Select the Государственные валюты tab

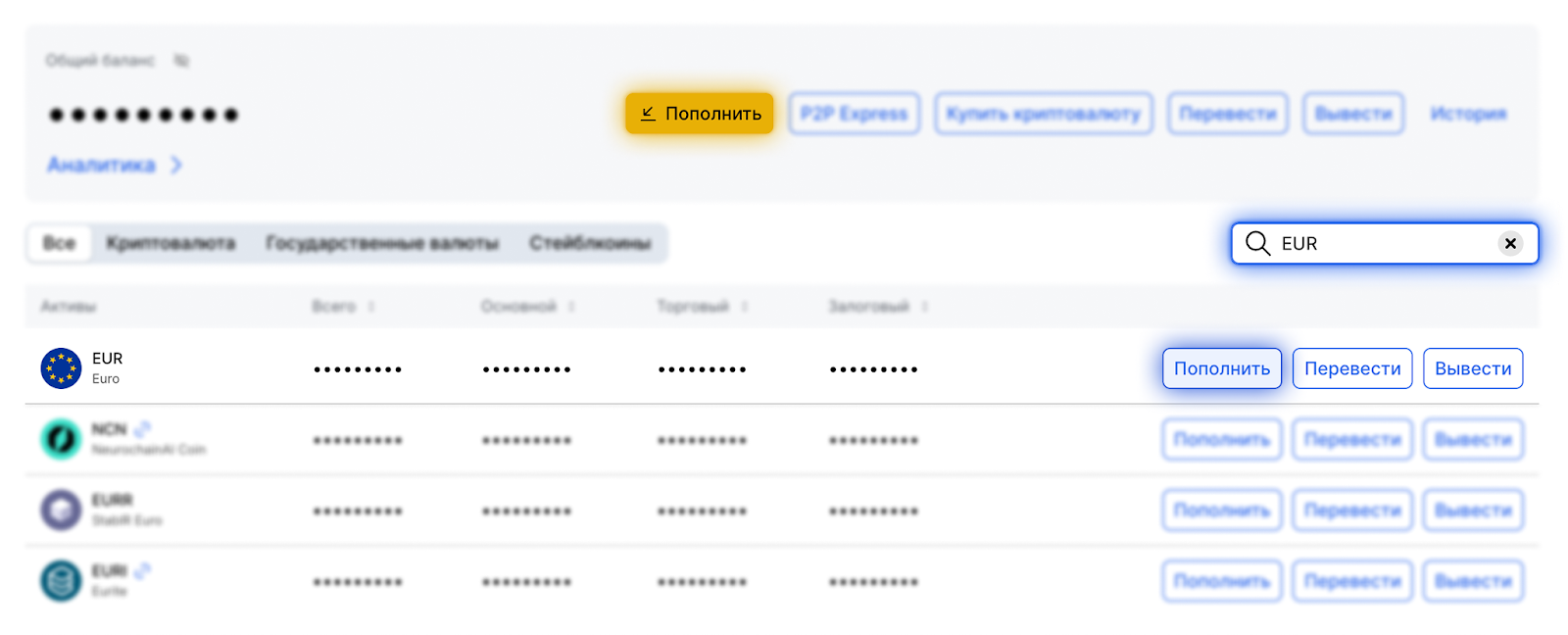382,243
